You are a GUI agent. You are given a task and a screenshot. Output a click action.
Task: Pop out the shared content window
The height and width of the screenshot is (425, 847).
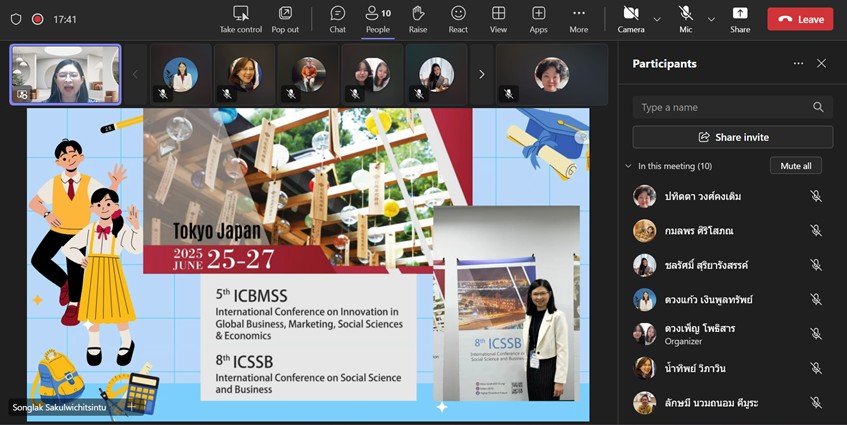(285, 18)
